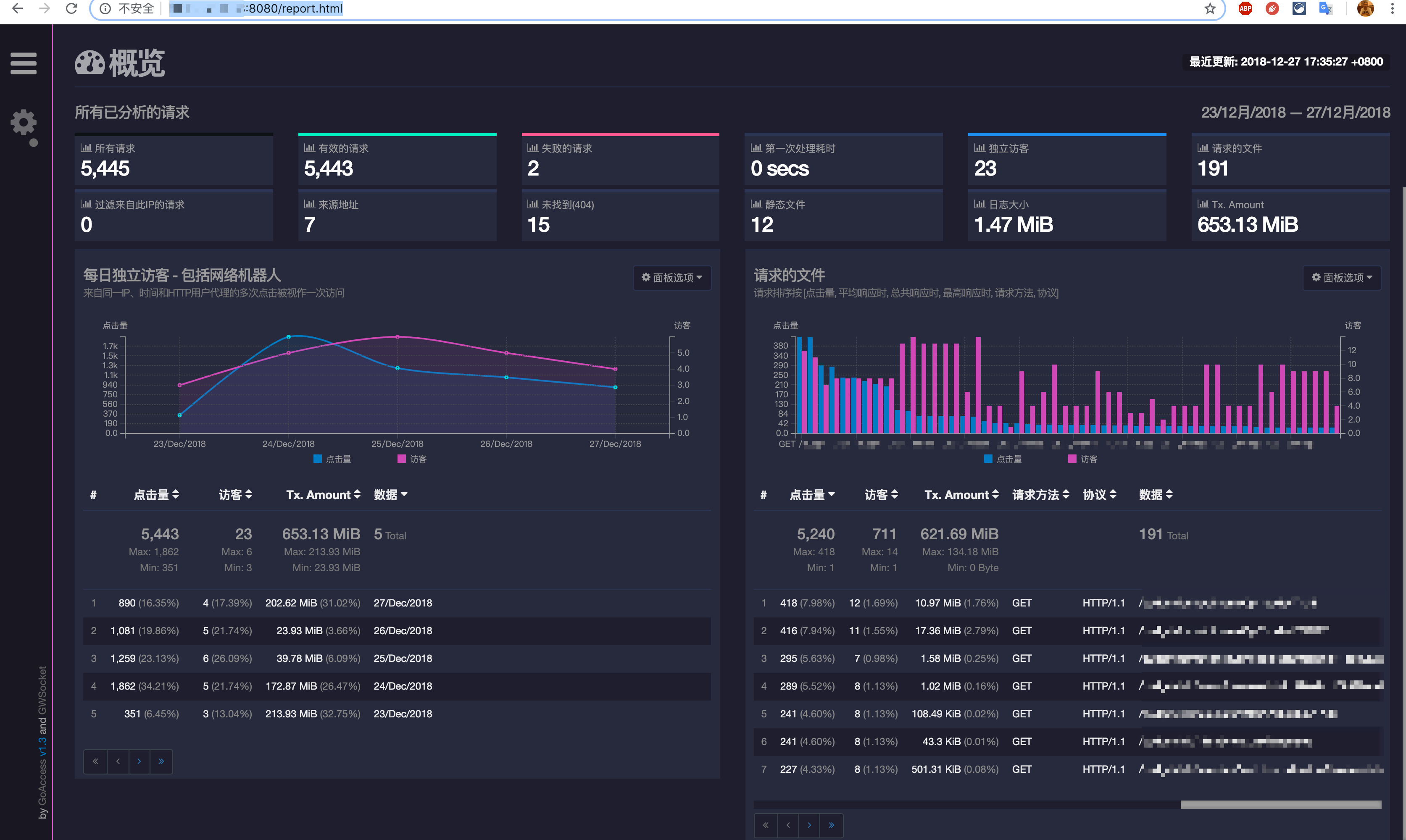This screenshot has width=1406, height=840.
Task: Click chart icon beside 日志大小
Action: click(979, 205)
